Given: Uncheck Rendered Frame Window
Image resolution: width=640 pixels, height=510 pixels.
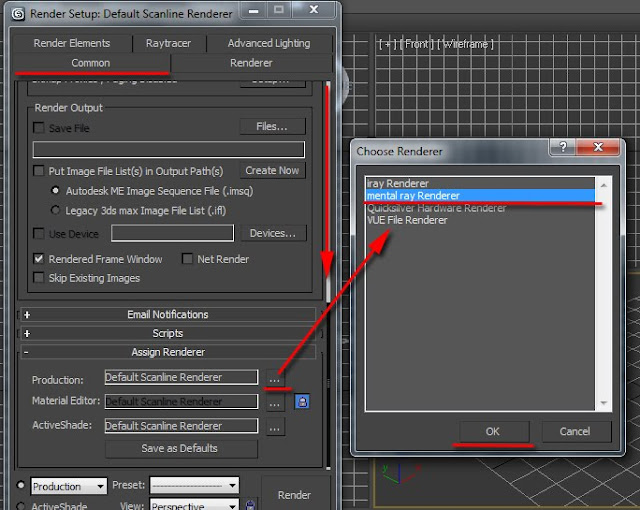Looking at the screenshot, I should [x=39, y=259].
